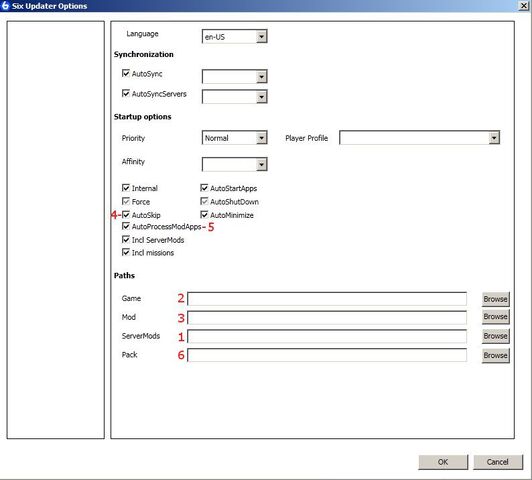Browse for the Mod path
This screenshot has height=480, width=532.
pyautogui.click(x=495, y=316)
